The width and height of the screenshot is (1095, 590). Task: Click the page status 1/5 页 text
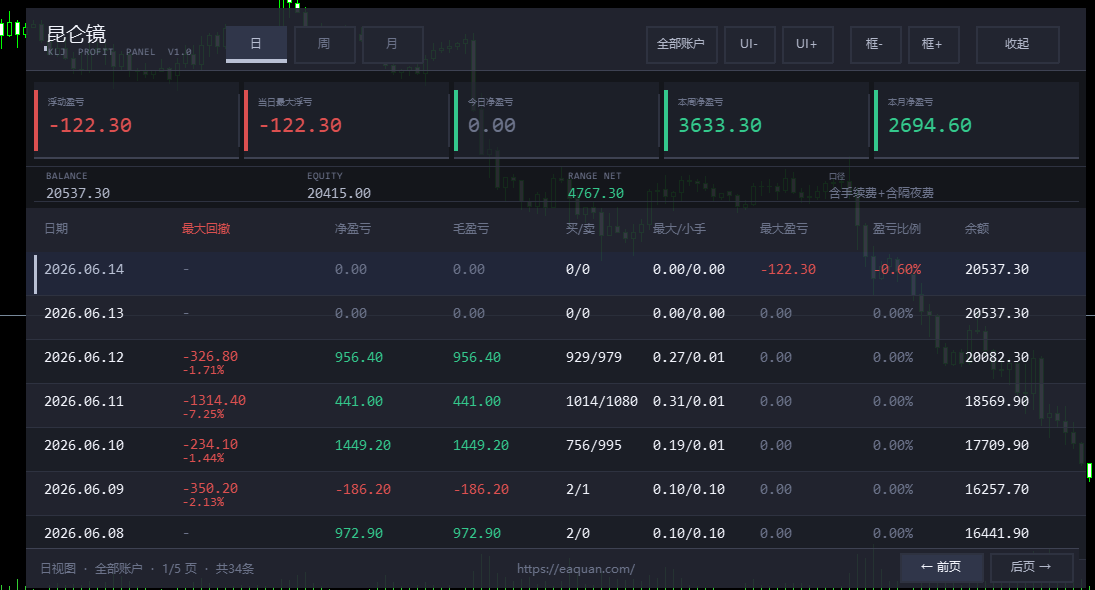[x=179, y=569]
